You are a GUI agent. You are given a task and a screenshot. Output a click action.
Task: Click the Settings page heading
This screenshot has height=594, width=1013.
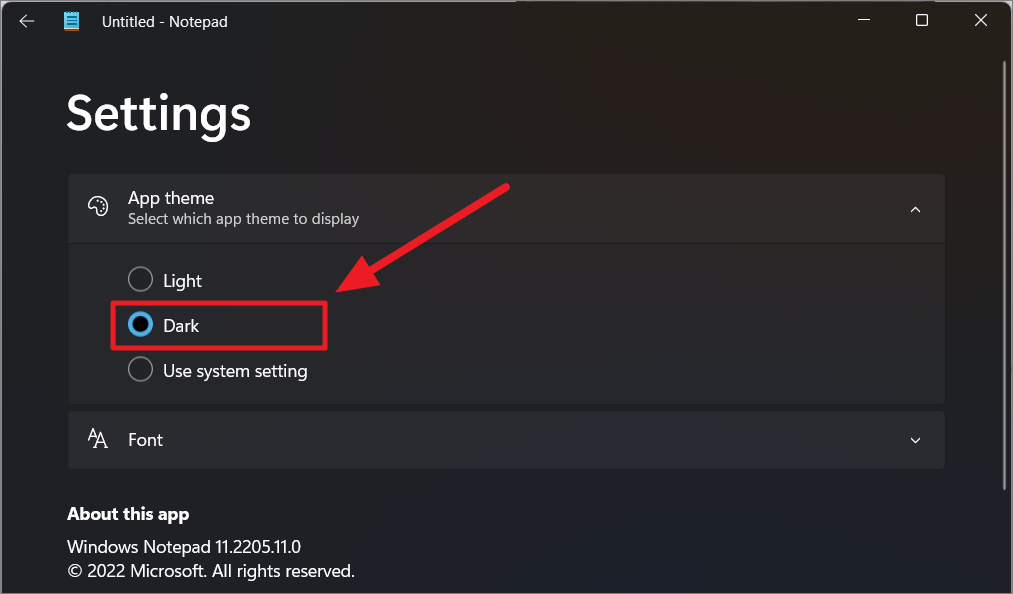coord(159,114)
